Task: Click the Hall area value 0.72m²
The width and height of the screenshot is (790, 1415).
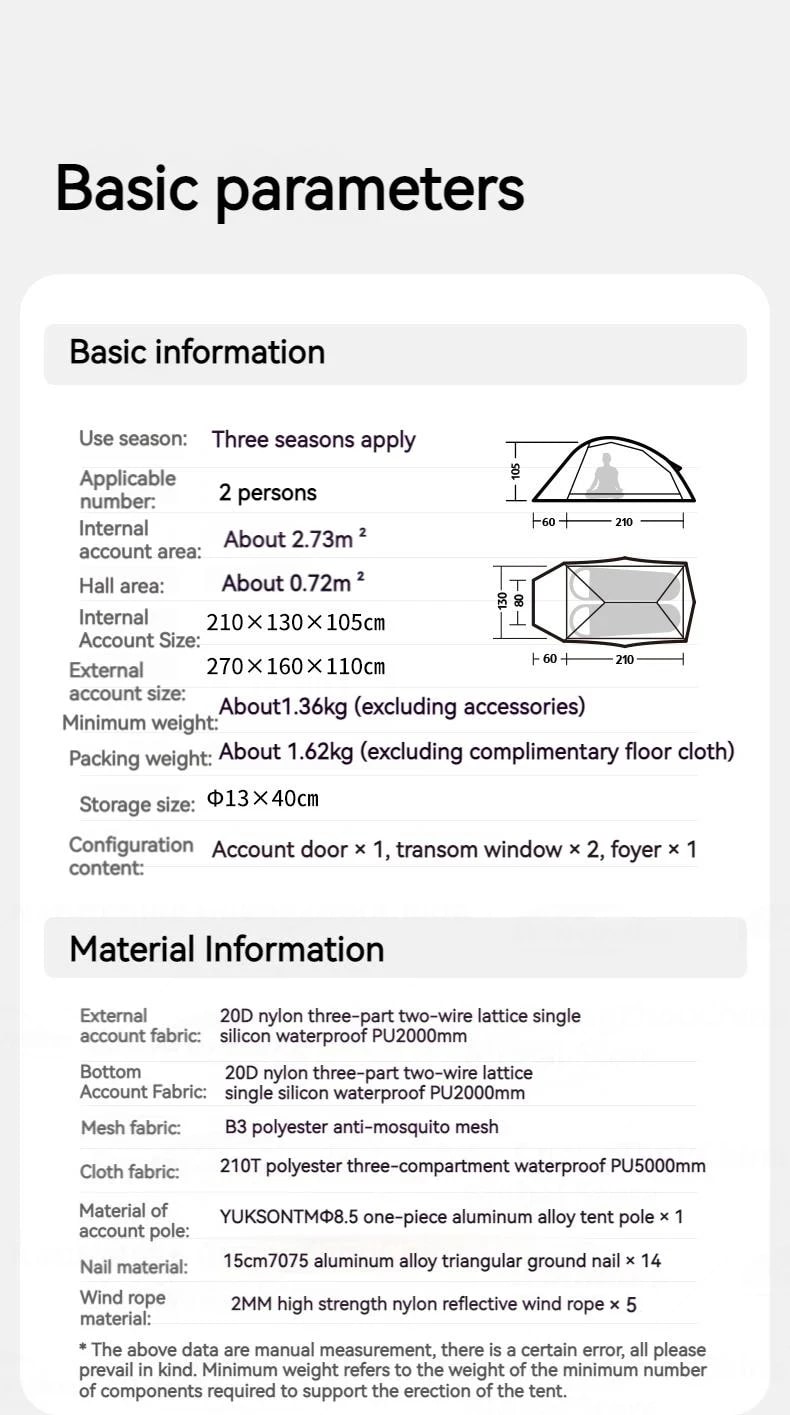Action: tap(293, 583)
